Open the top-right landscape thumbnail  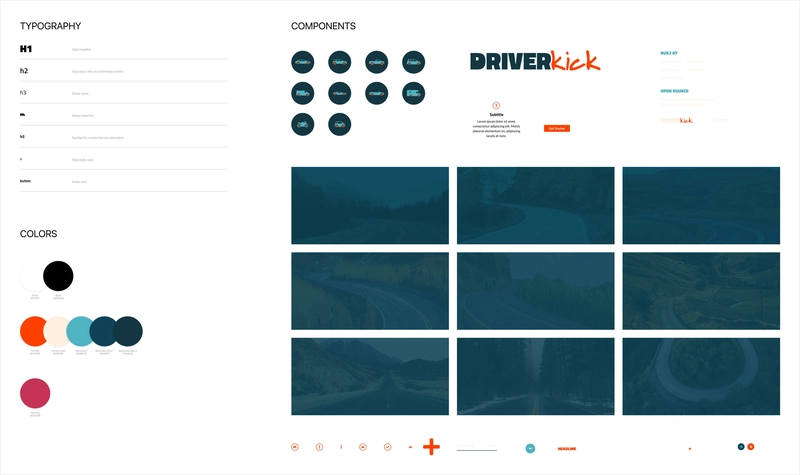[x=701, y=205]
